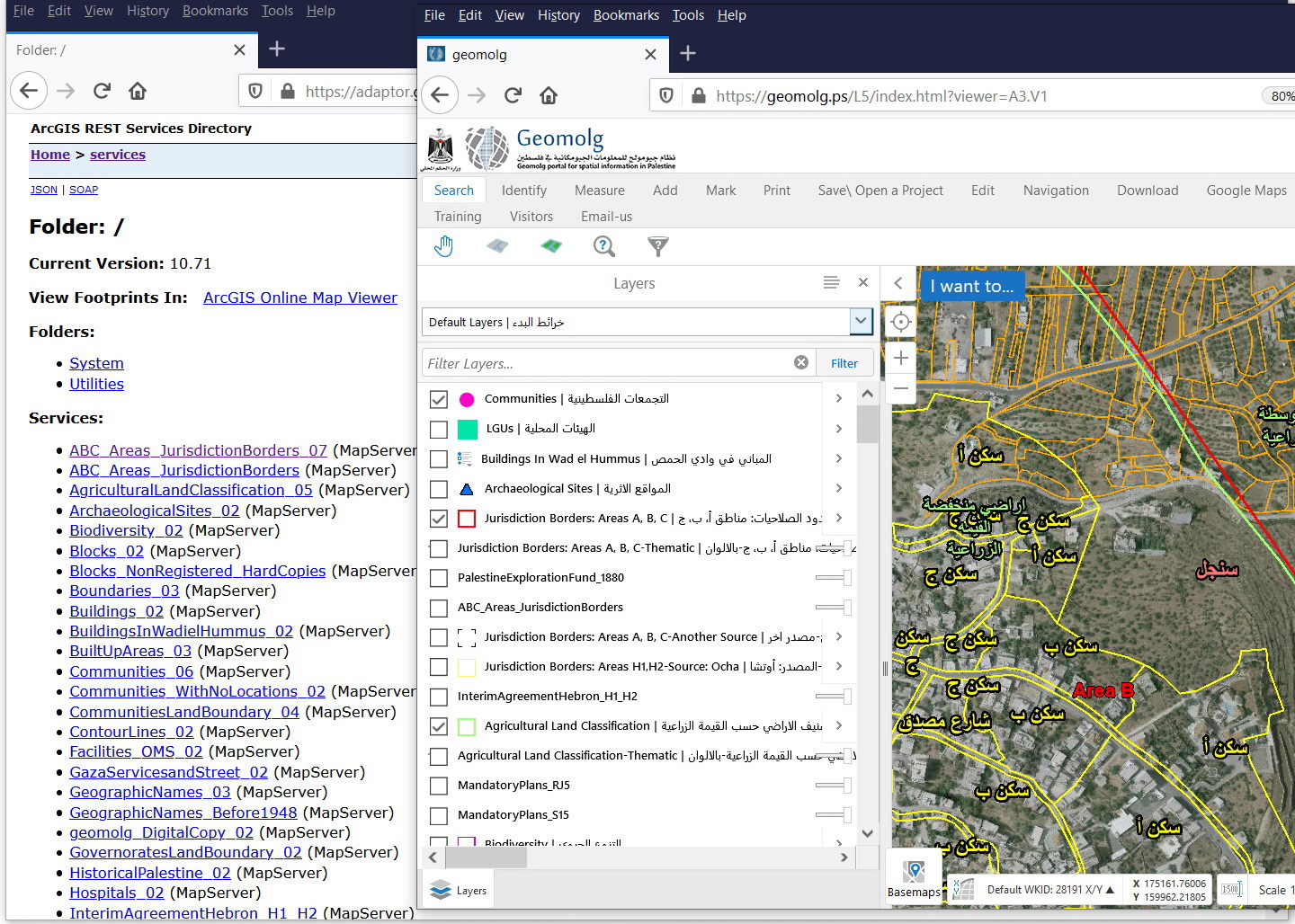
Task: Uncheck the Communities layer checkbox
Action: (x=439, y=399)
